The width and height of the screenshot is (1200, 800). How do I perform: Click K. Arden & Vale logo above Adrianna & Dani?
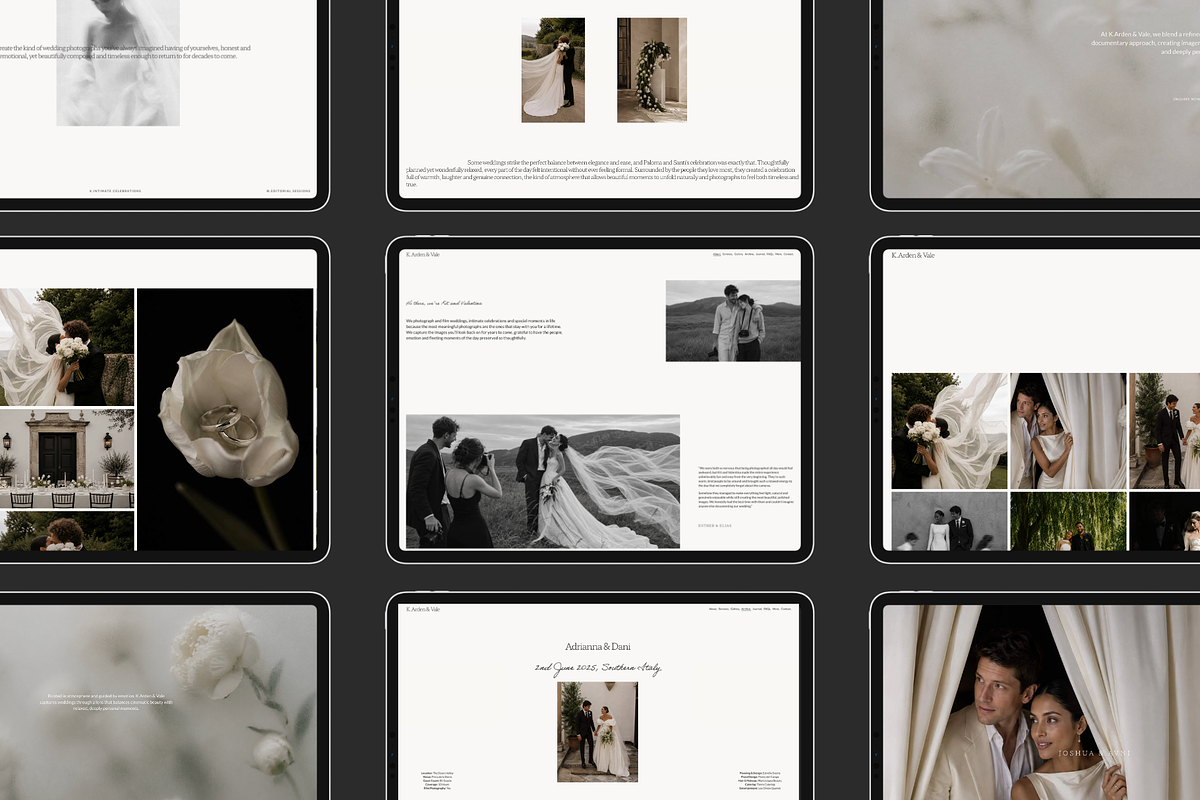[423, 609]
